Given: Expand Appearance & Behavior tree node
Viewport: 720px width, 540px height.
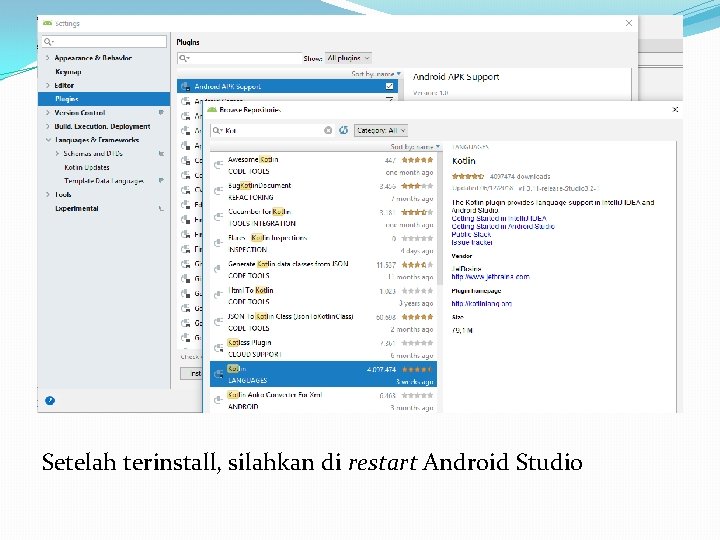Looking at the screenshot, I should [48, 58].
